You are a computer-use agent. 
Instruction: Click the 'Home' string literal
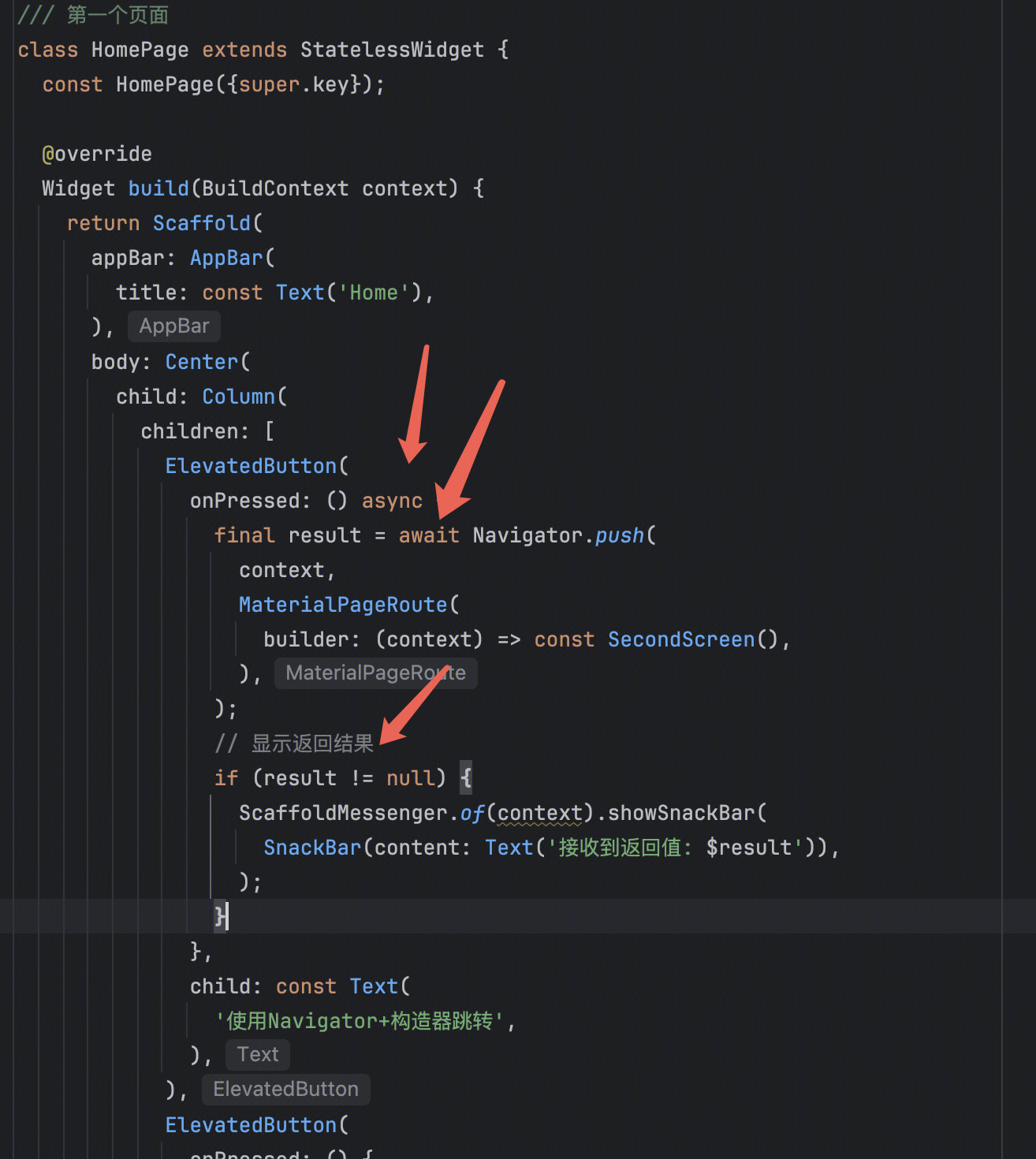pyautogui.click(x=374, y=293)
